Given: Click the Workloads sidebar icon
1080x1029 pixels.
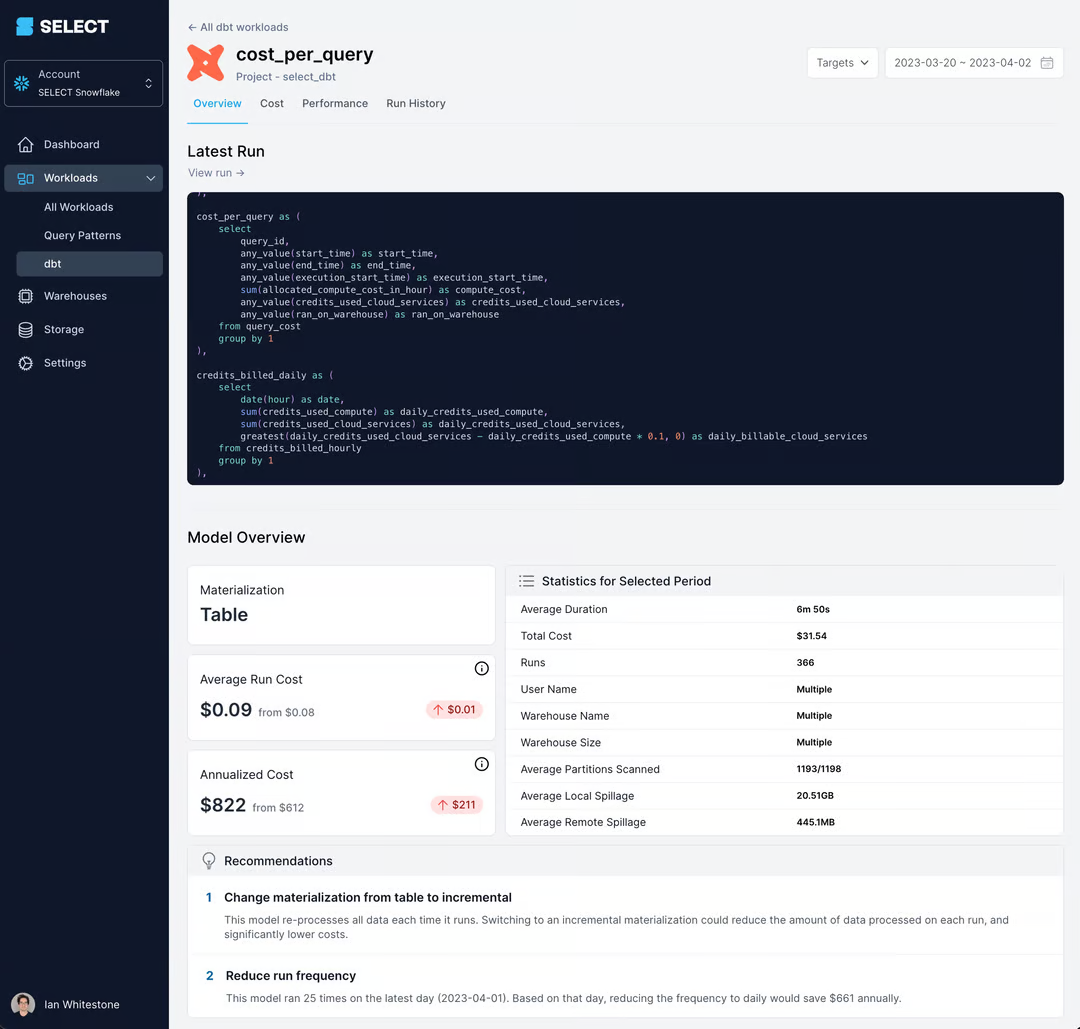Looking at the screenshot, I should 25,178.
